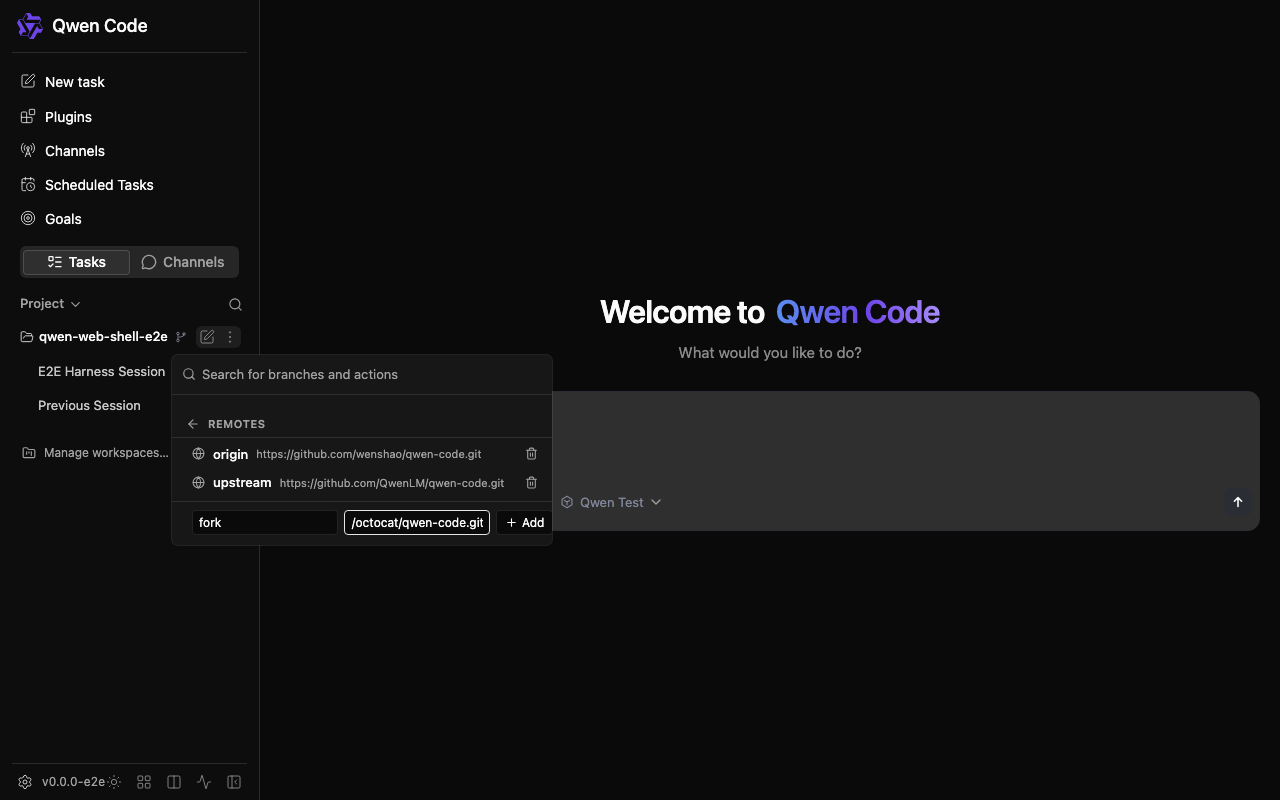Image resolution: width=1280 pixels, height=800 pixels.
Task: Open the grid view icon in footer
Action: pyautogui.click(x=144, y=782)
